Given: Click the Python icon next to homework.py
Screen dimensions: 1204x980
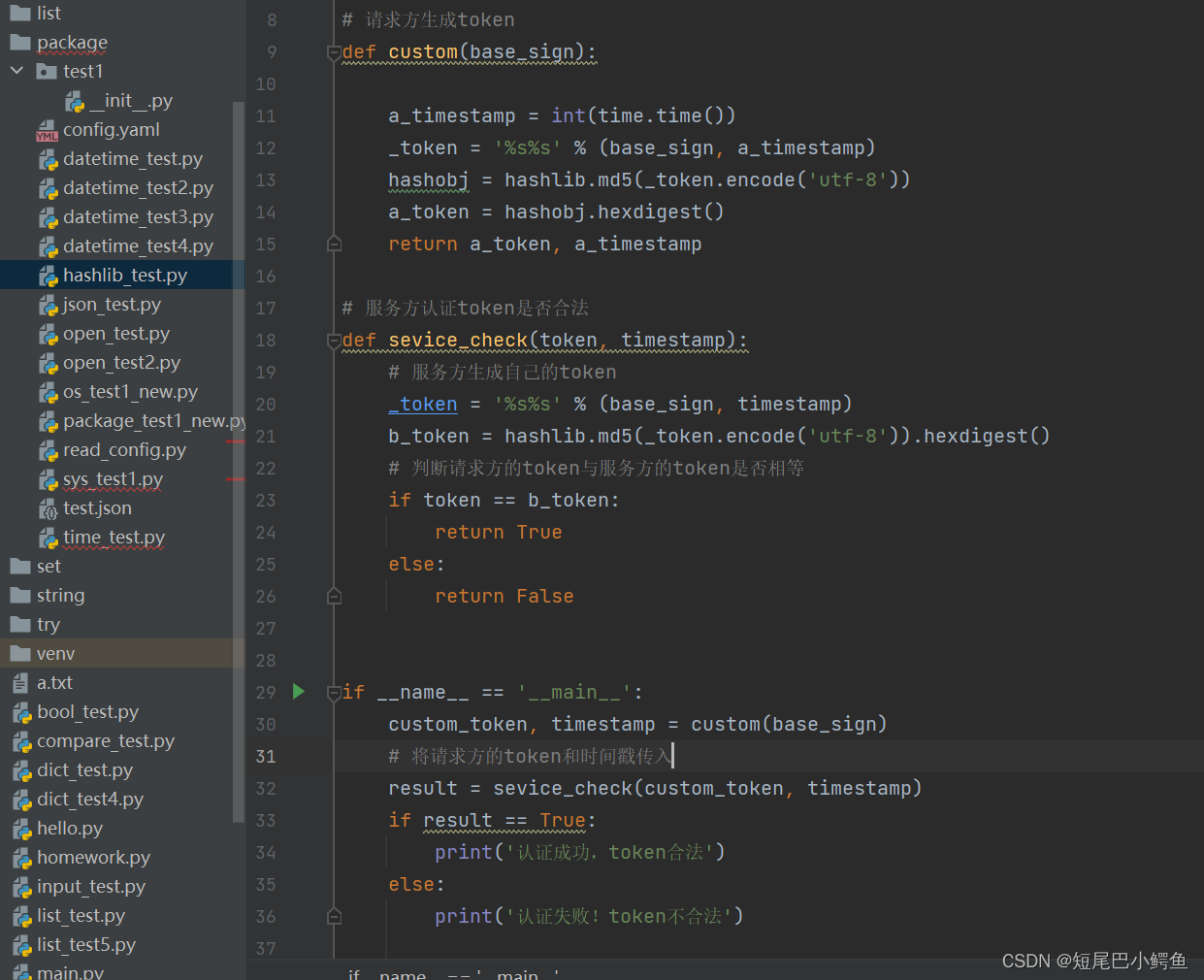Looking at the screenshot, I should [21, 858].
